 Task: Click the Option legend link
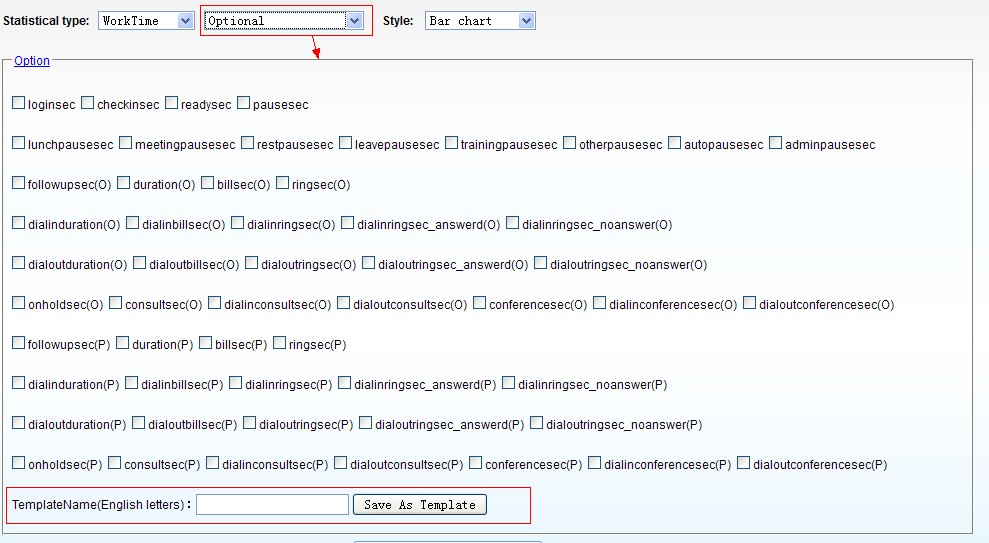pos(32,61)
